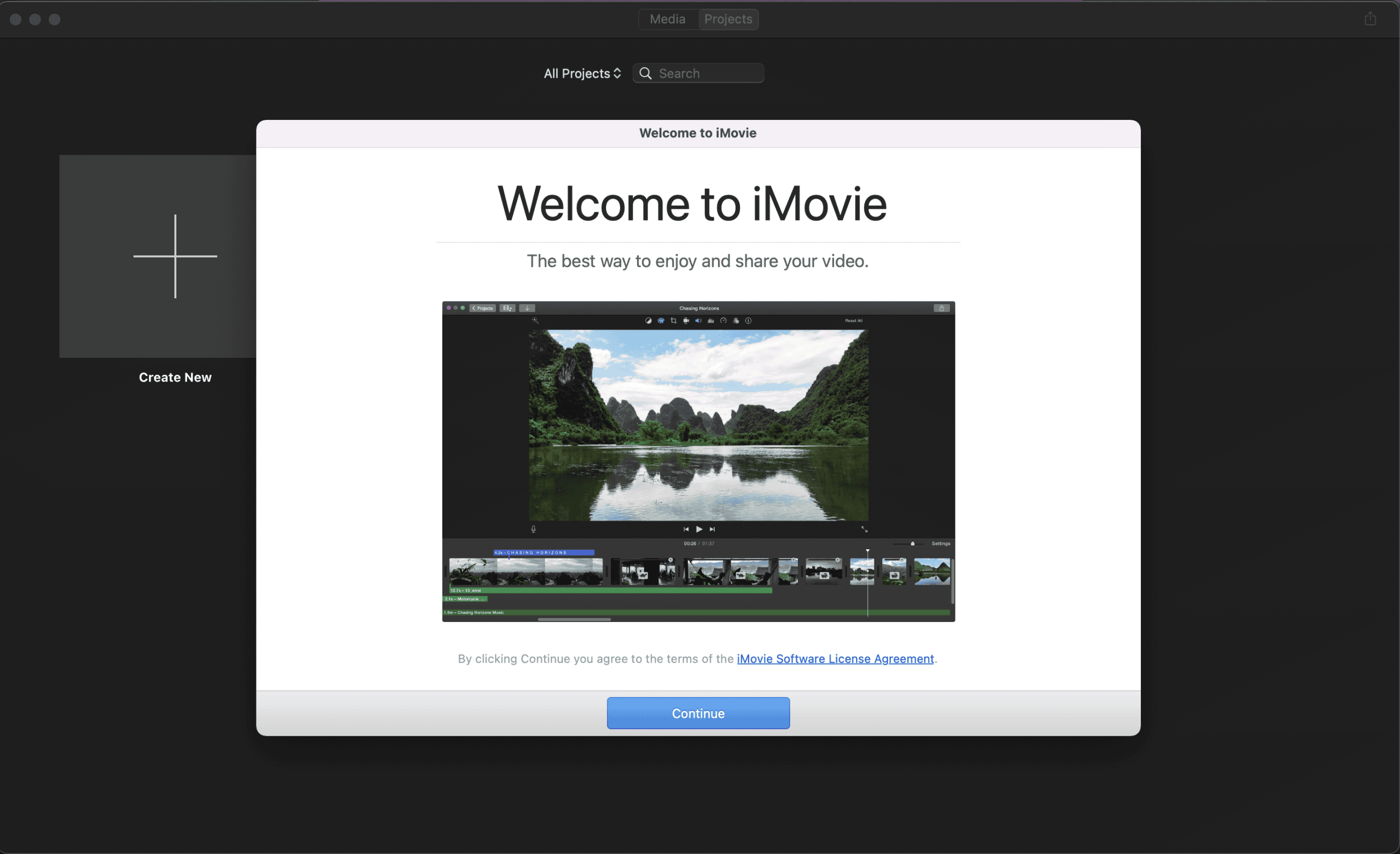1400x854 pixels.
Task: Click the fullscreen arrows icon in preview
Action: tap(864, 530)
